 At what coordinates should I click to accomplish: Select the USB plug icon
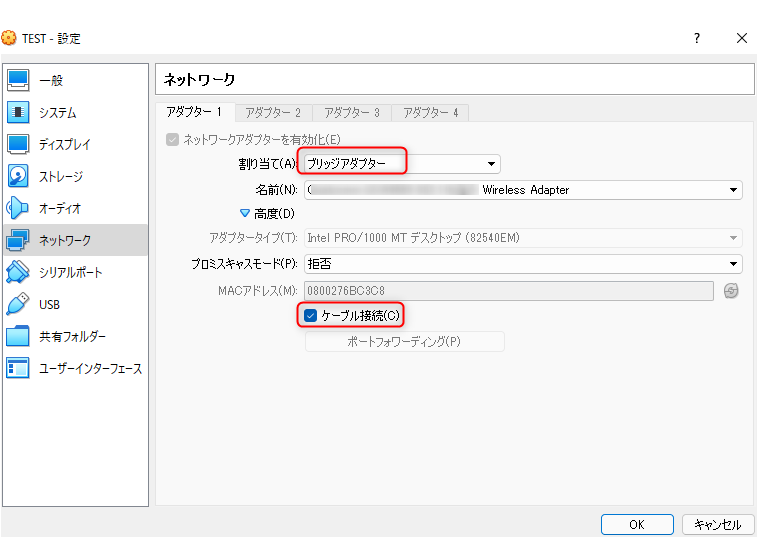click(18, 304)
